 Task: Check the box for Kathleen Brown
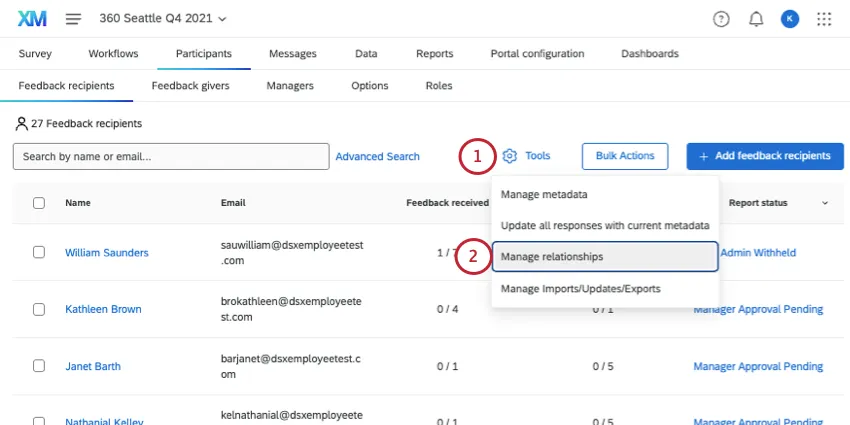[x=39, y=310]
